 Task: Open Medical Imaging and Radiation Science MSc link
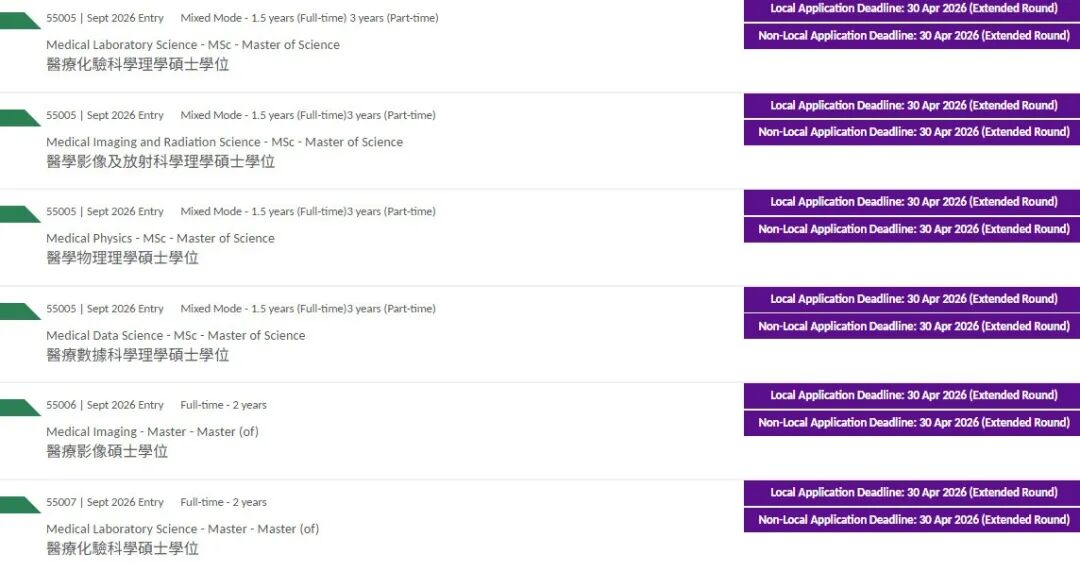click(x=224, y=142)
